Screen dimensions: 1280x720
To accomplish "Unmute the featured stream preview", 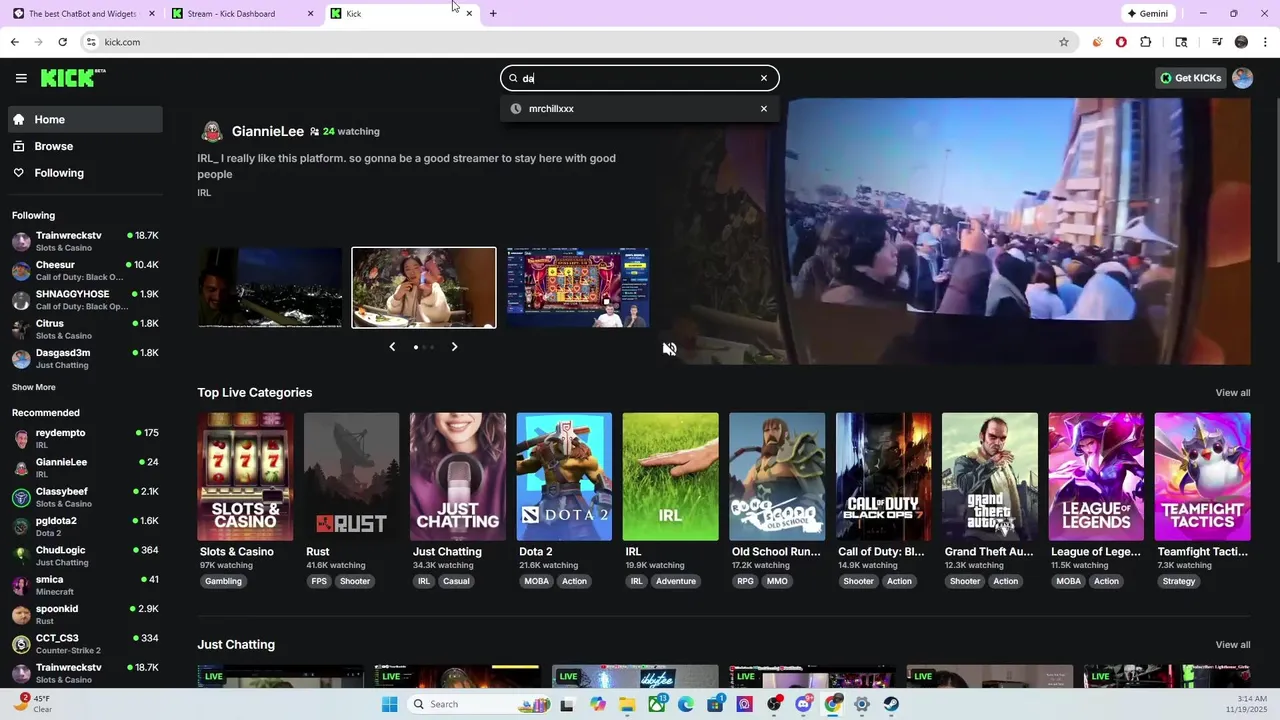I will pos(670,349).
